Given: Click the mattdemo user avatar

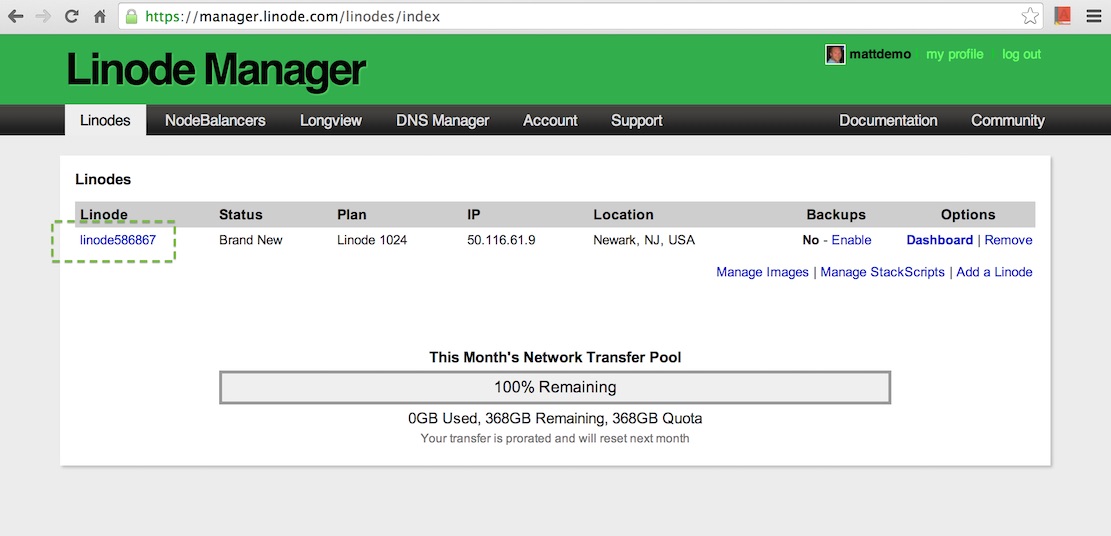Looking at the screenshot, I should [835, 55].
